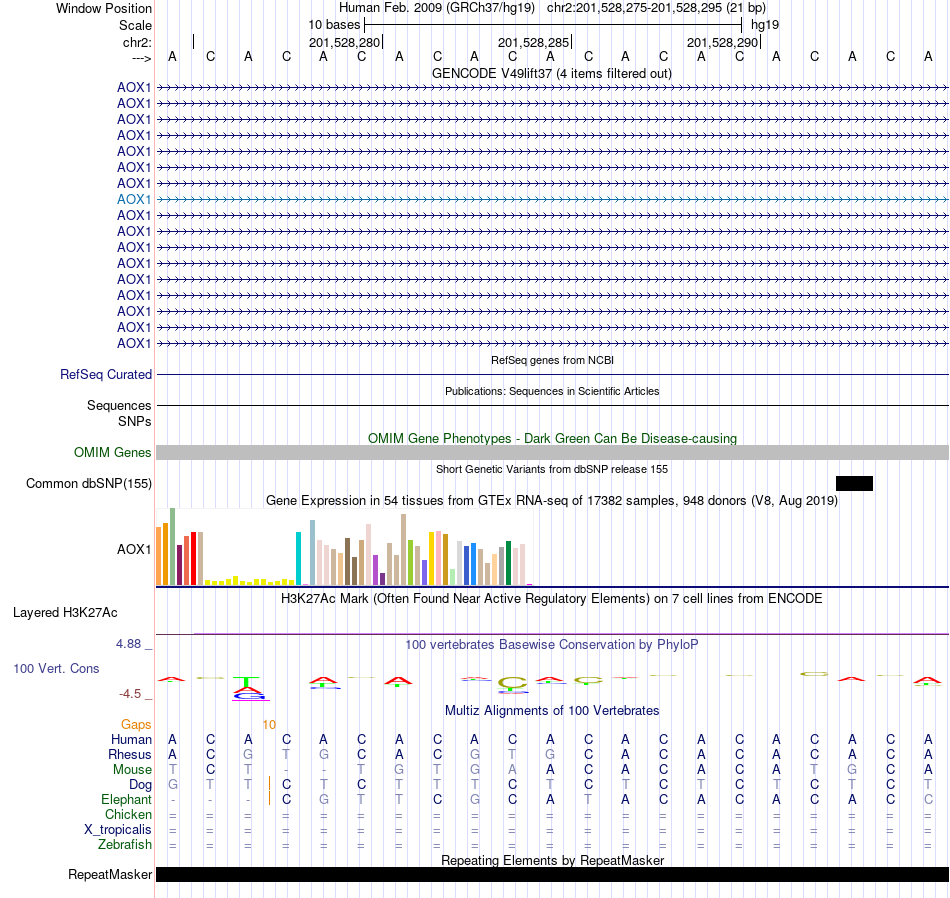
Task: Select the Human alignment row label
Action: click(x=131, y=740)
